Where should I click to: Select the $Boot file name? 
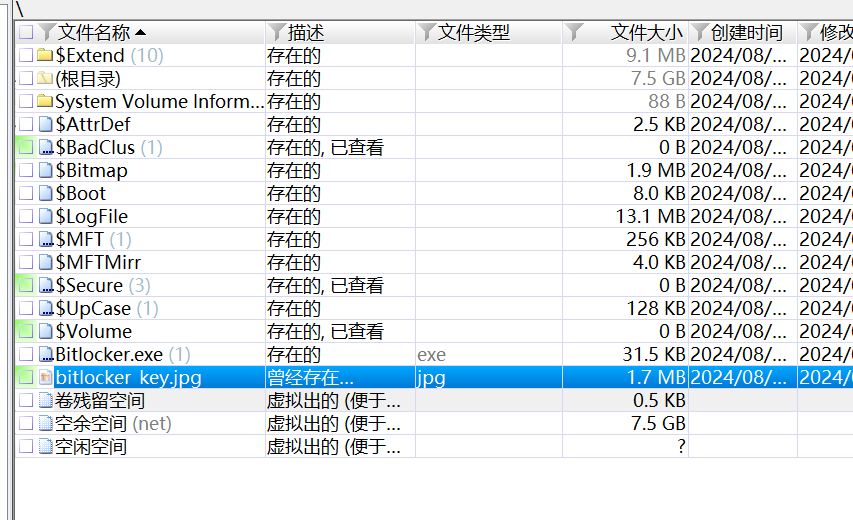point(81,194)
